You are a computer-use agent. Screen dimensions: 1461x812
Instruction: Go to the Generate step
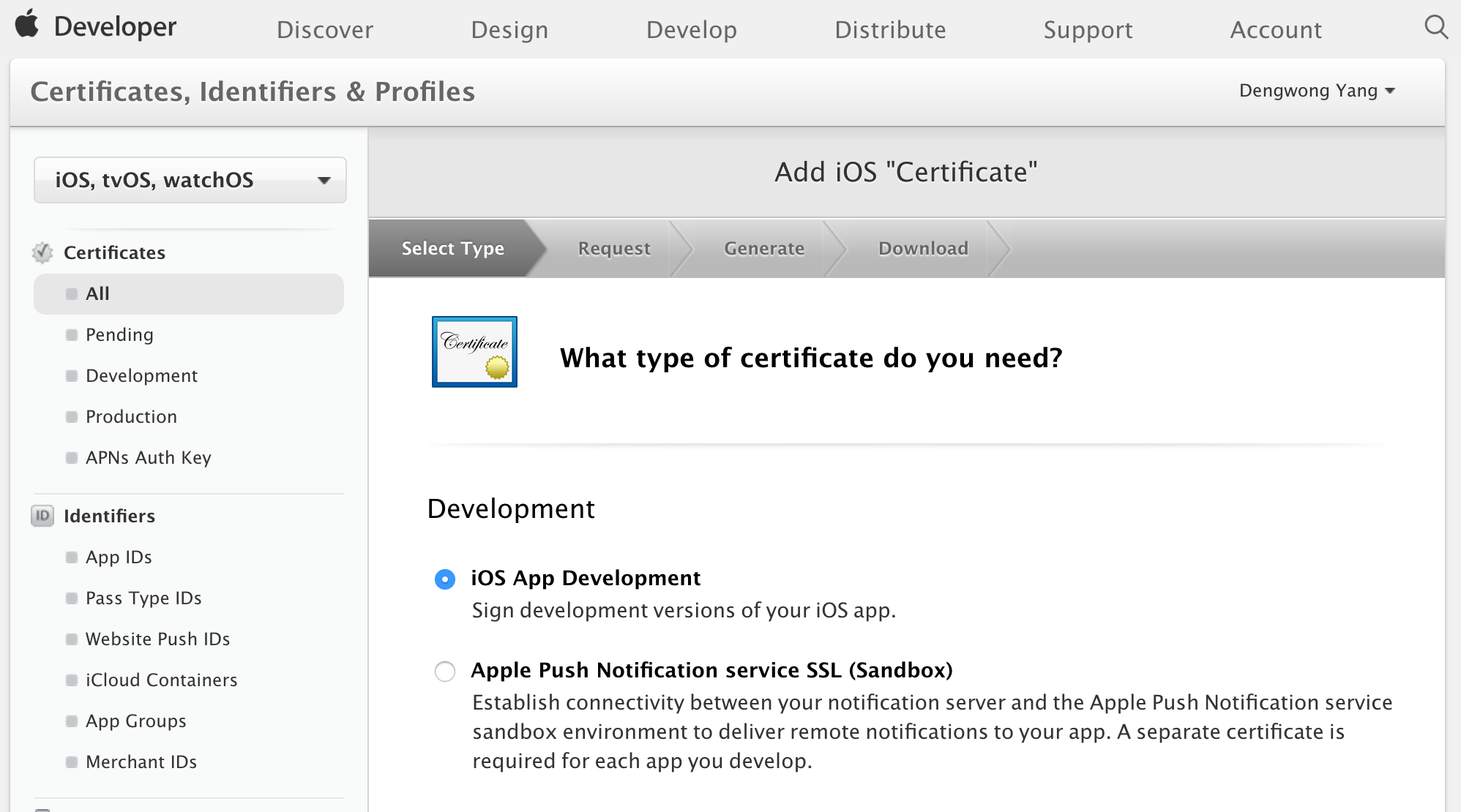tap(764, 248)
